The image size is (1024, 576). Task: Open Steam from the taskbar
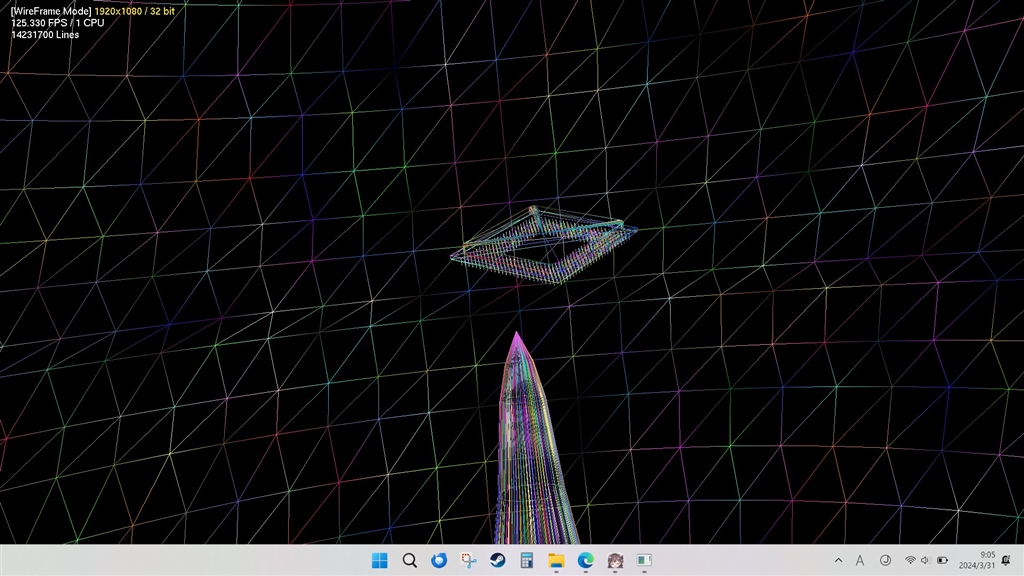[x=498, y=560]
